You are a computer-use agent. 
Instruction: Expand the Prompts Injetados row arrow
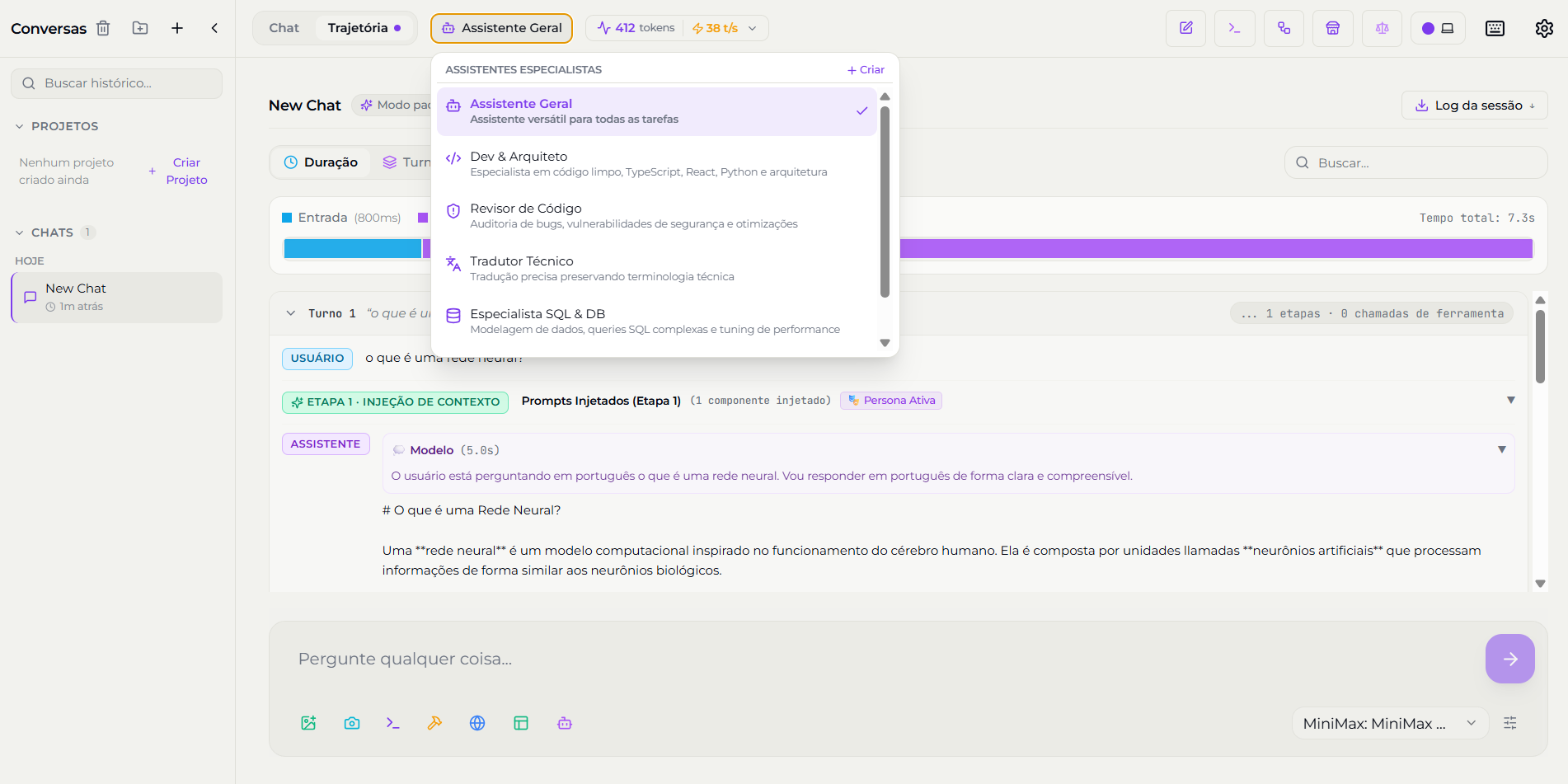pos(1511,400)
